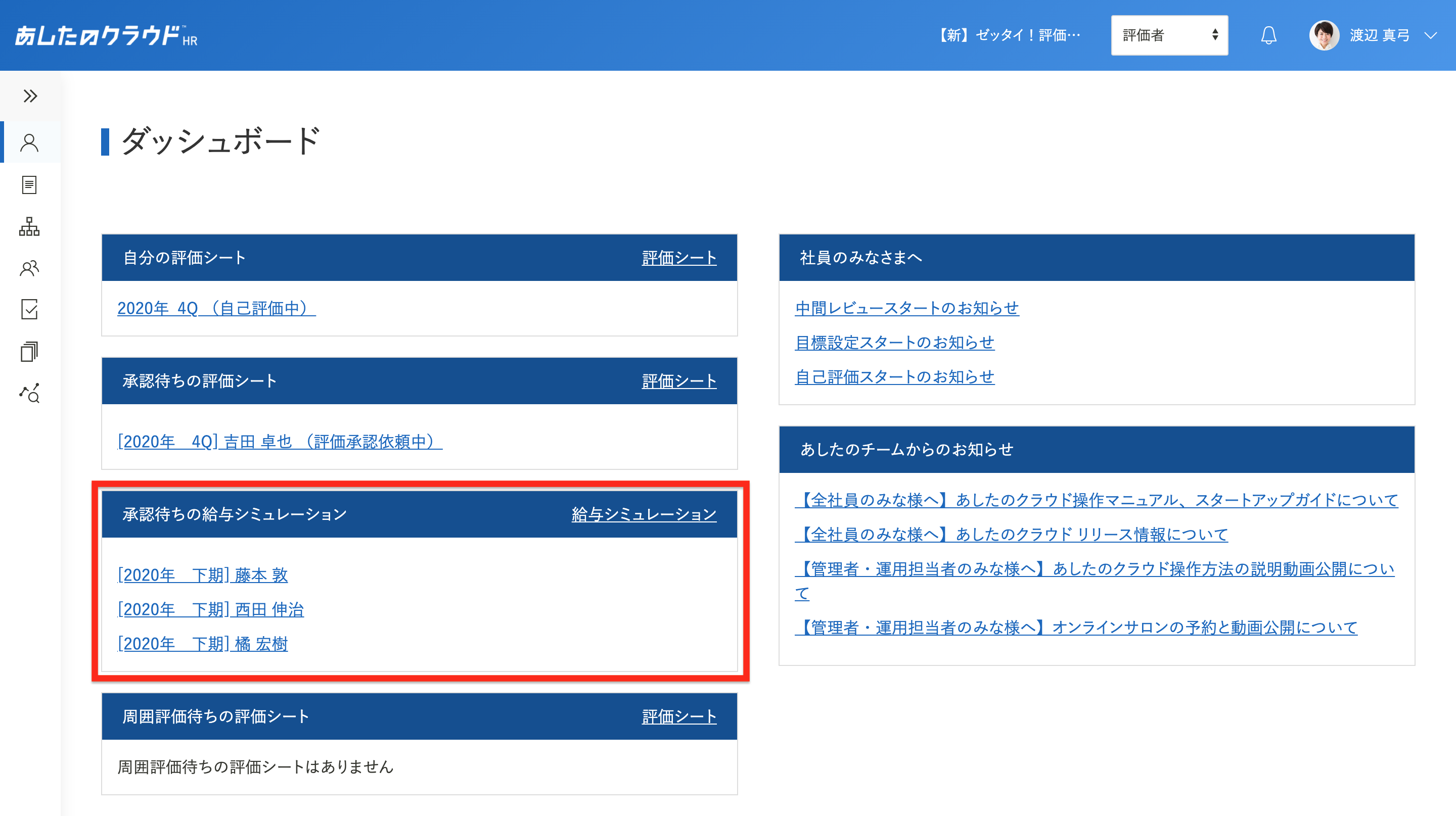Open オンラインサロンの予約と動画公開 notice
The image size is (1456, 816).
click(x=1076, y=628)
